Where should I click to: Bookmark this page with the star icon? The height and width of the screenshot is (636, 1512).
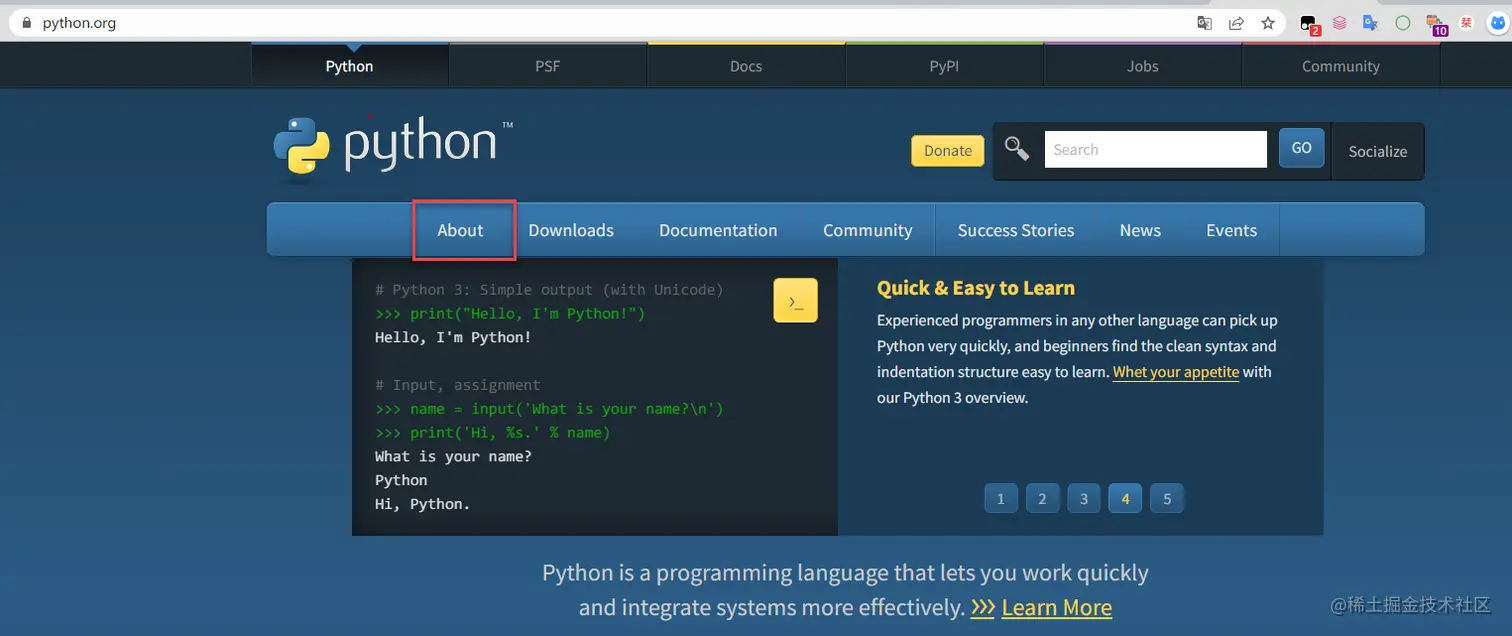point(1268,23)
